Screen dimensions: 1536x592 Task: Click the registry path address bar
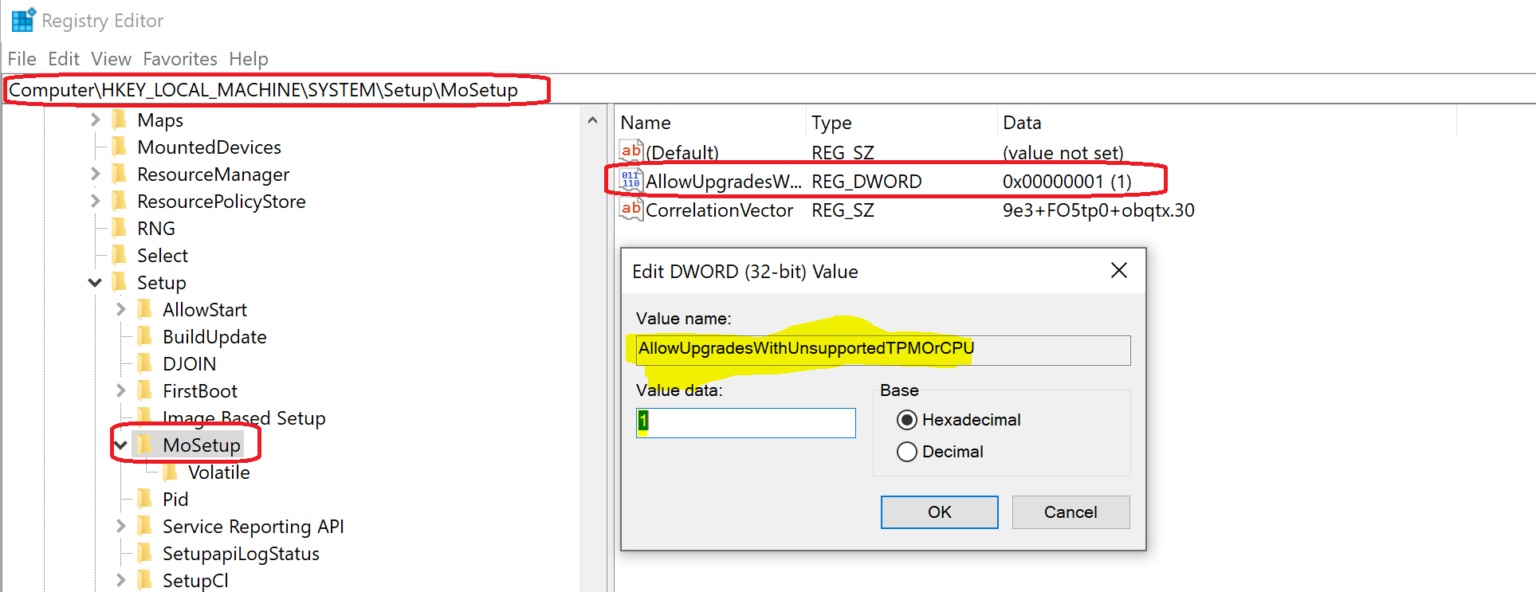tap(768, 90)
